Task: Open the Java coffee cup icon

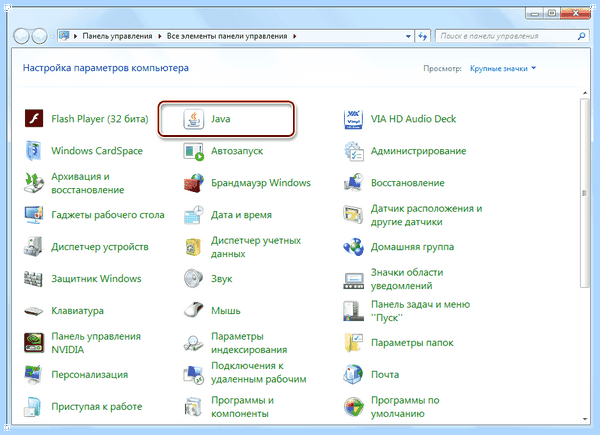Action: click(194, 119)
